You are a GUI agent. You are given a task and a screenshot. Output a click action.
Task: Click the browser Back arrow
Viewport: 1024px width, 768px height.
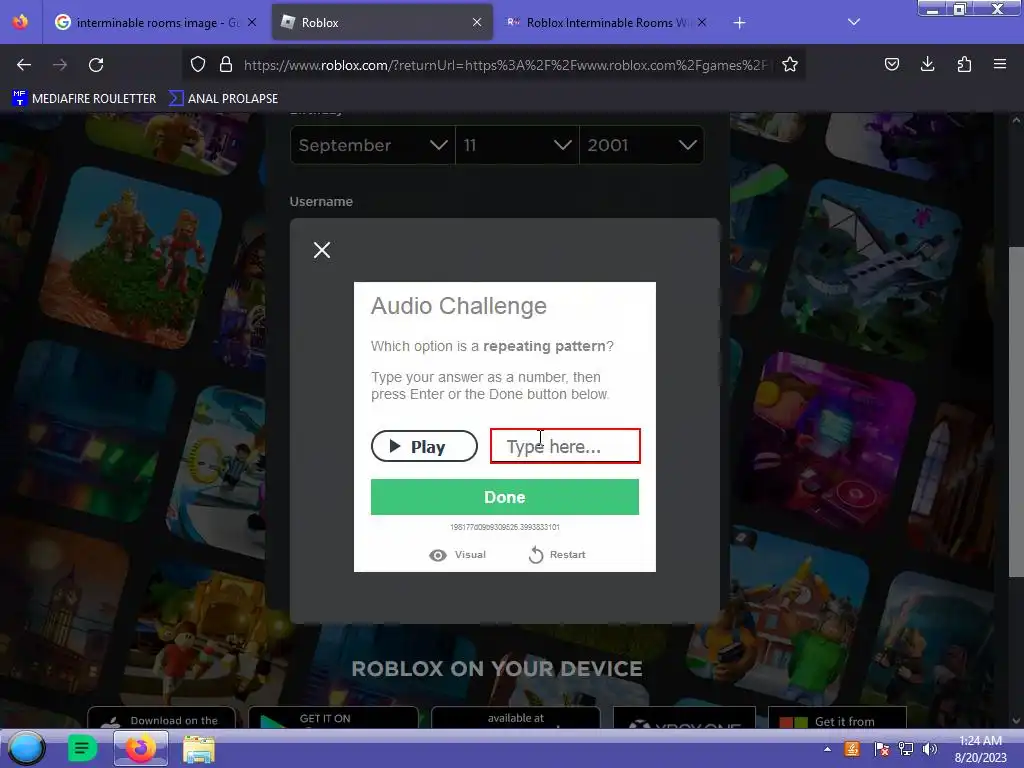click(x=24, y=65)
